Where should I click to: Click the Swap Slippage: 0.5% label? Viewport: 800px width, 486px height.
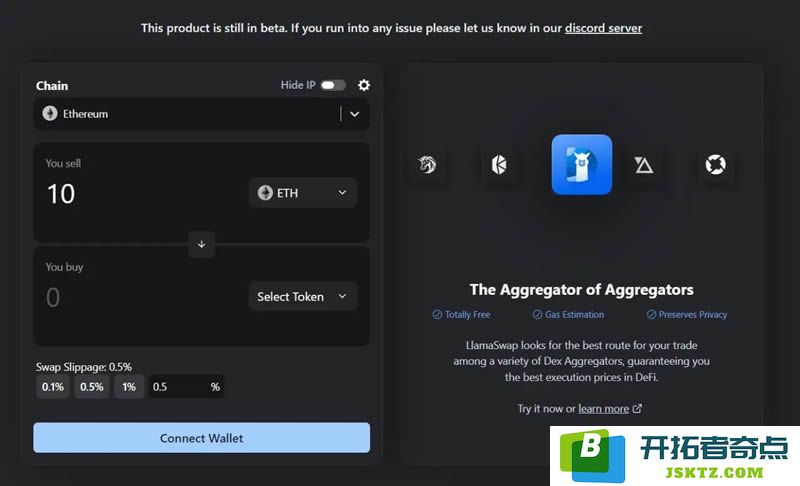pyautogui.click(x=84, y=367)
